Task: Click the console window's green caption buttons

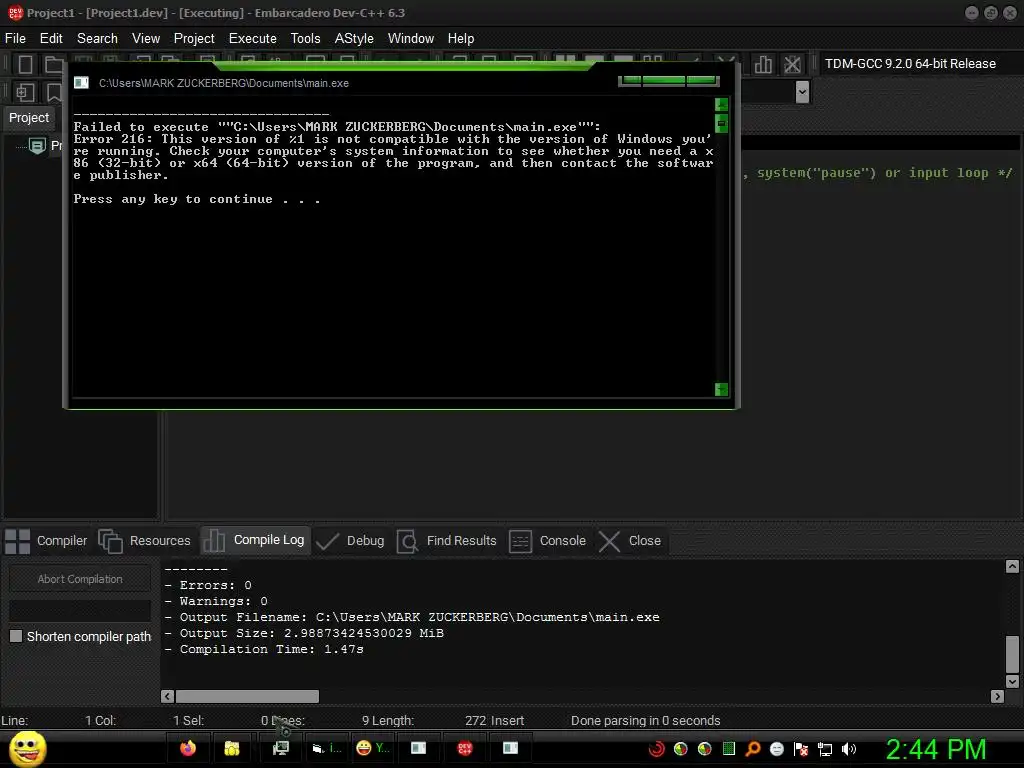Action: point(669,81)
